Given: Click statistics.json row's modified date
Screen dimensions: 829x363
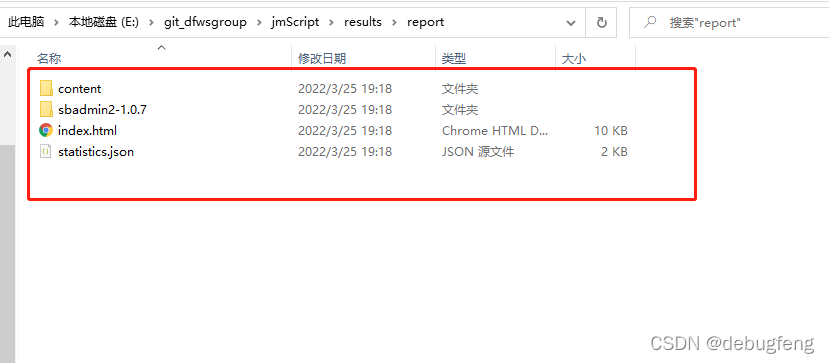Looking at the screenshot, I should click(x=345, y=152).
